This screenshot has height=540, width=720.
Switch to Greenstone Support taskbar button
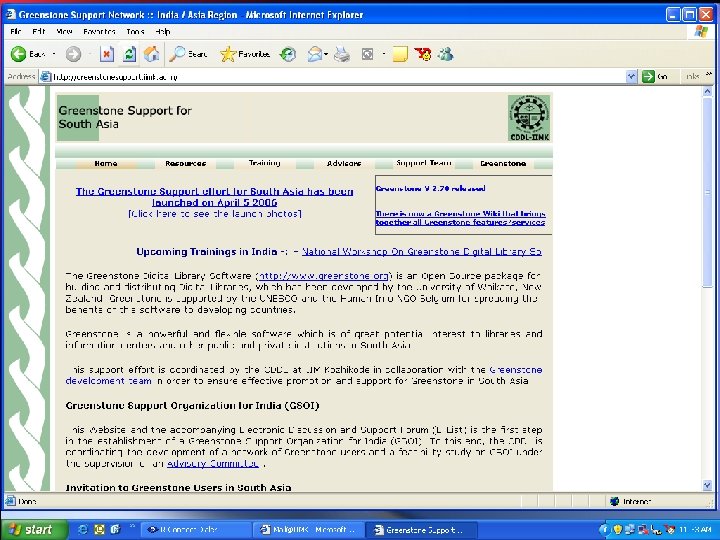pos(422,529)
